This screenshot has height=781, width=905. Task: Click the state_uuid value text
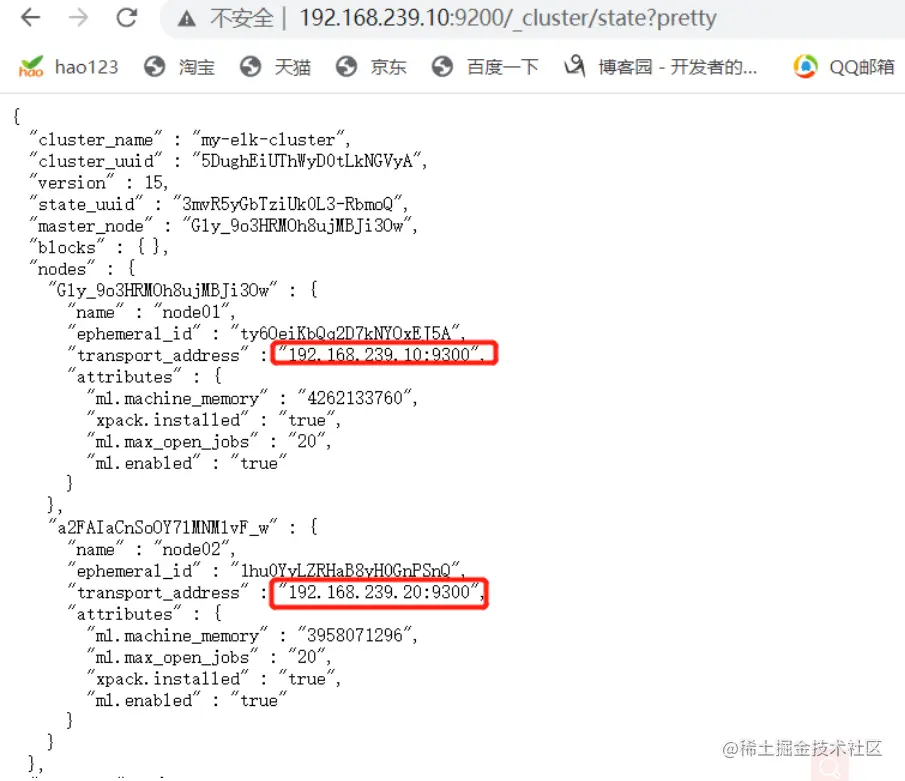(288, 204)
